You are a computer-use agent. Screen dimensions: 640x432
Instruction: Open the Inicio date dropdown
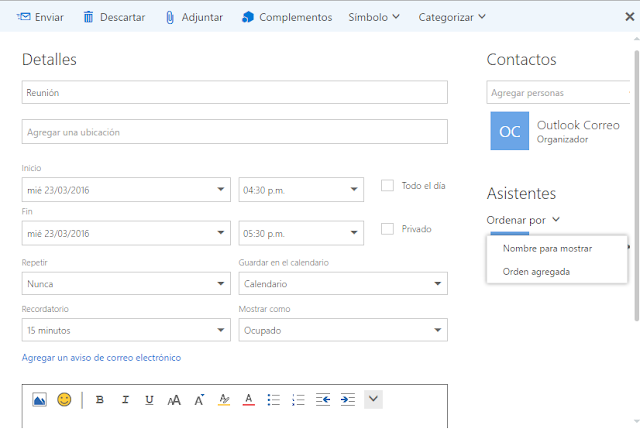coord(126,189)
